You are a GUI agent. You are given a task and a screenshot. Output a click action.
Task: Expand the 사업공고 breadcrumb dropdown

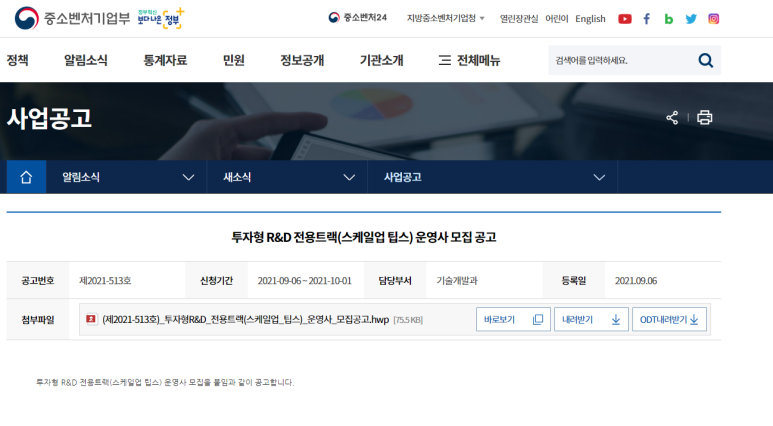(x=492, y=177)
